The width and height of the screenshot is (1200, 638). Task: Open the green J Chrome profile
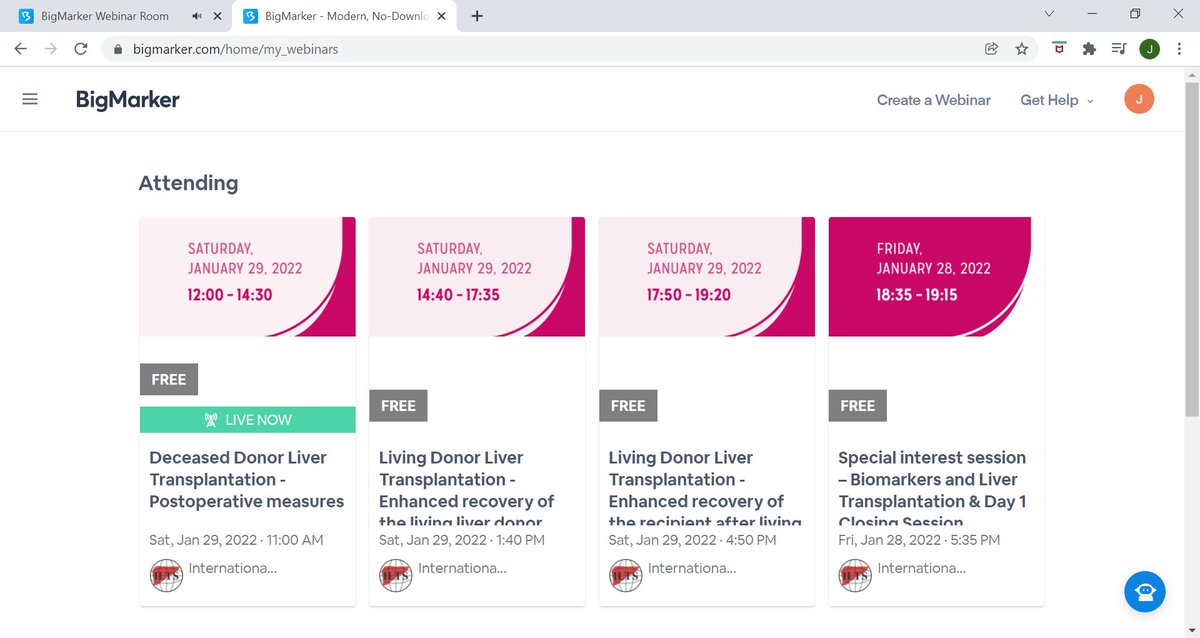pos(1150,48)
